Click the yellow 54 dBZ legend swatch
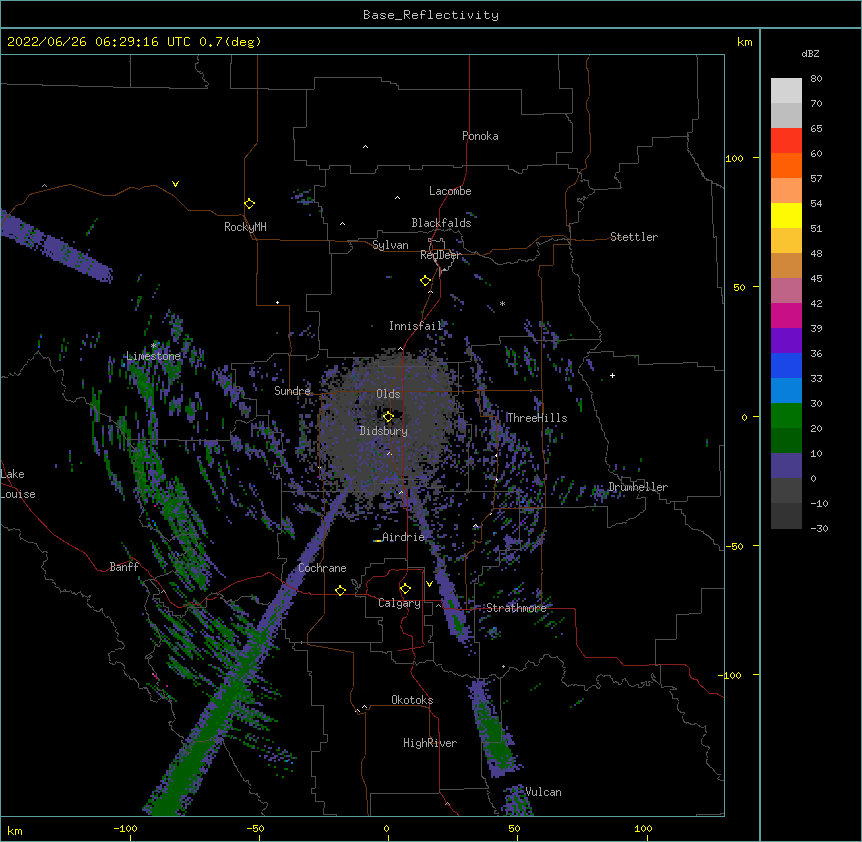 point(786,215)
